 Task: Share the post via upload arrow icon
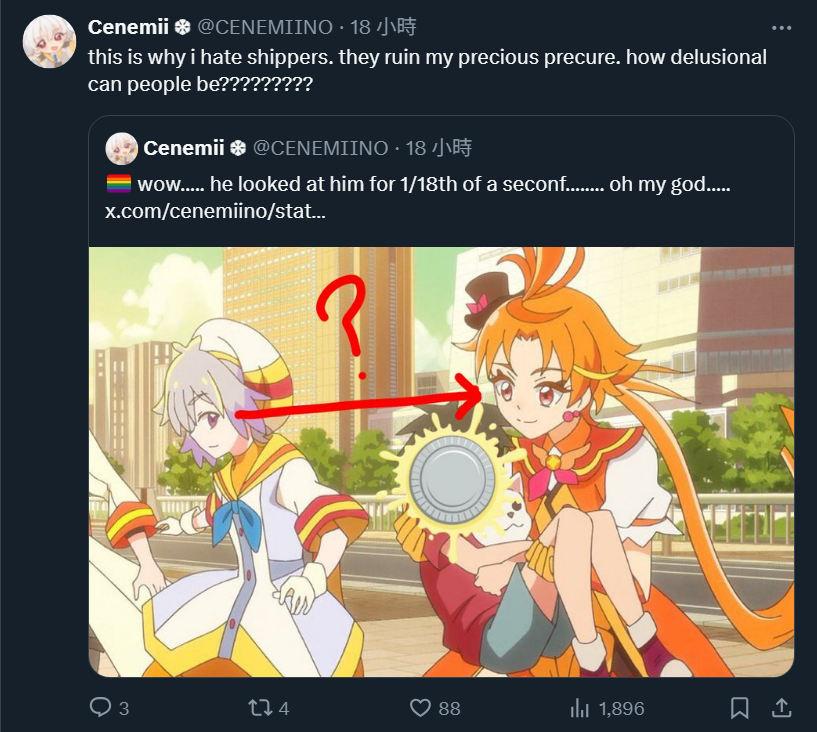[782, 708]
